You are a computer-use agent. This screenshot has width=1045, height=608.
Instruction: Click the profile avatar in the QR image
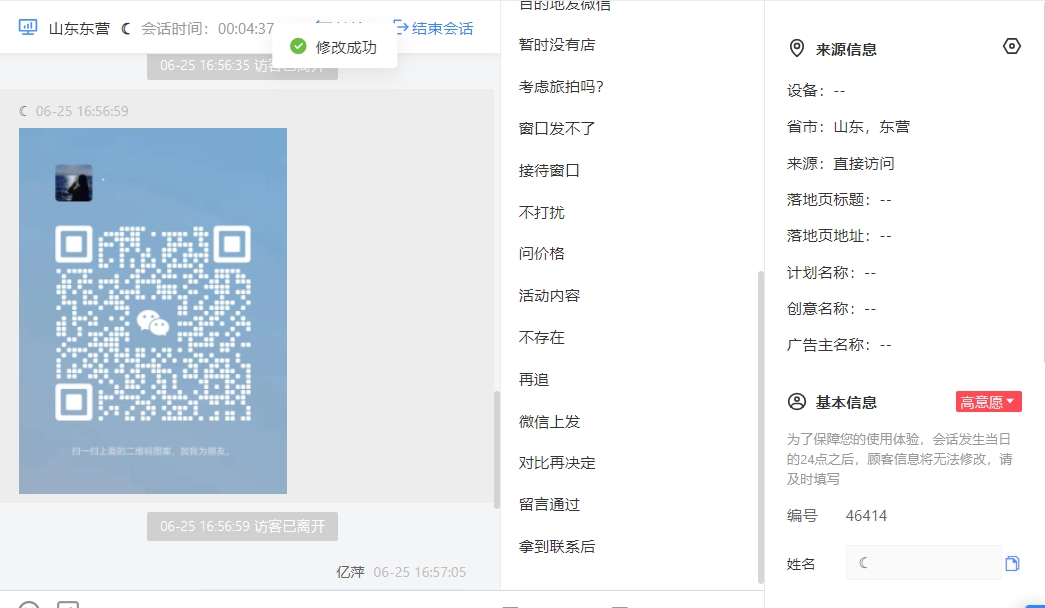tap(74, 183)
